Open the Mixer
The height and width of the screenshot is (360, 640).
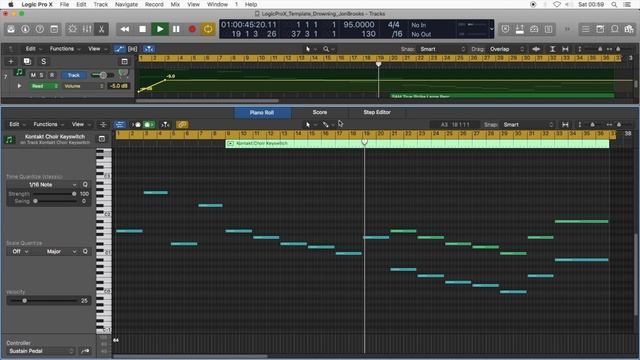click(87, 29)
